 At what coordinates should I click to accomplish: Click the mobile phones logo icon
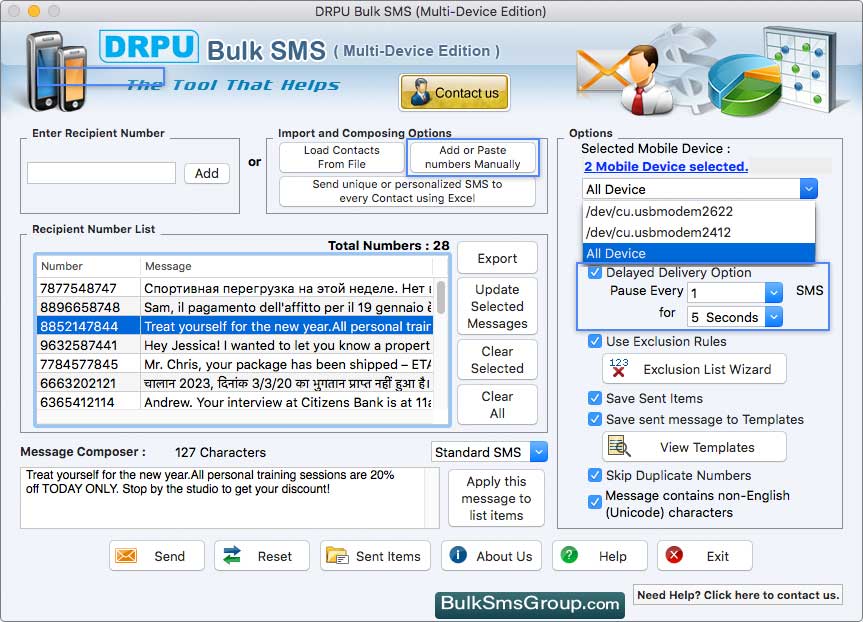(58, 70)
